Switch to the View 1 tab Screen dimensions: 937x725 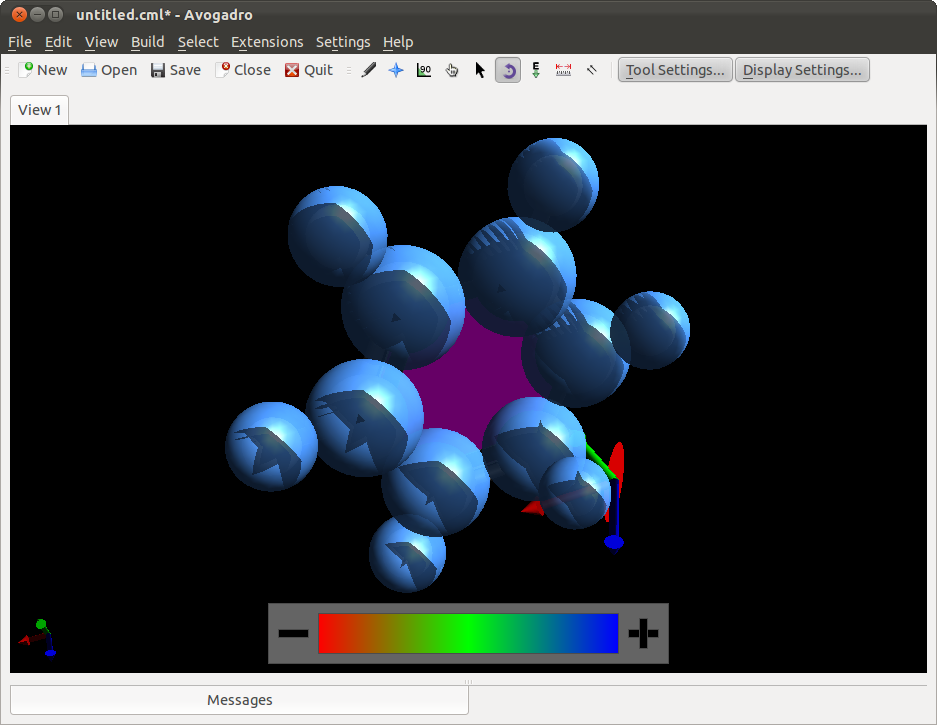click(38, 109)
